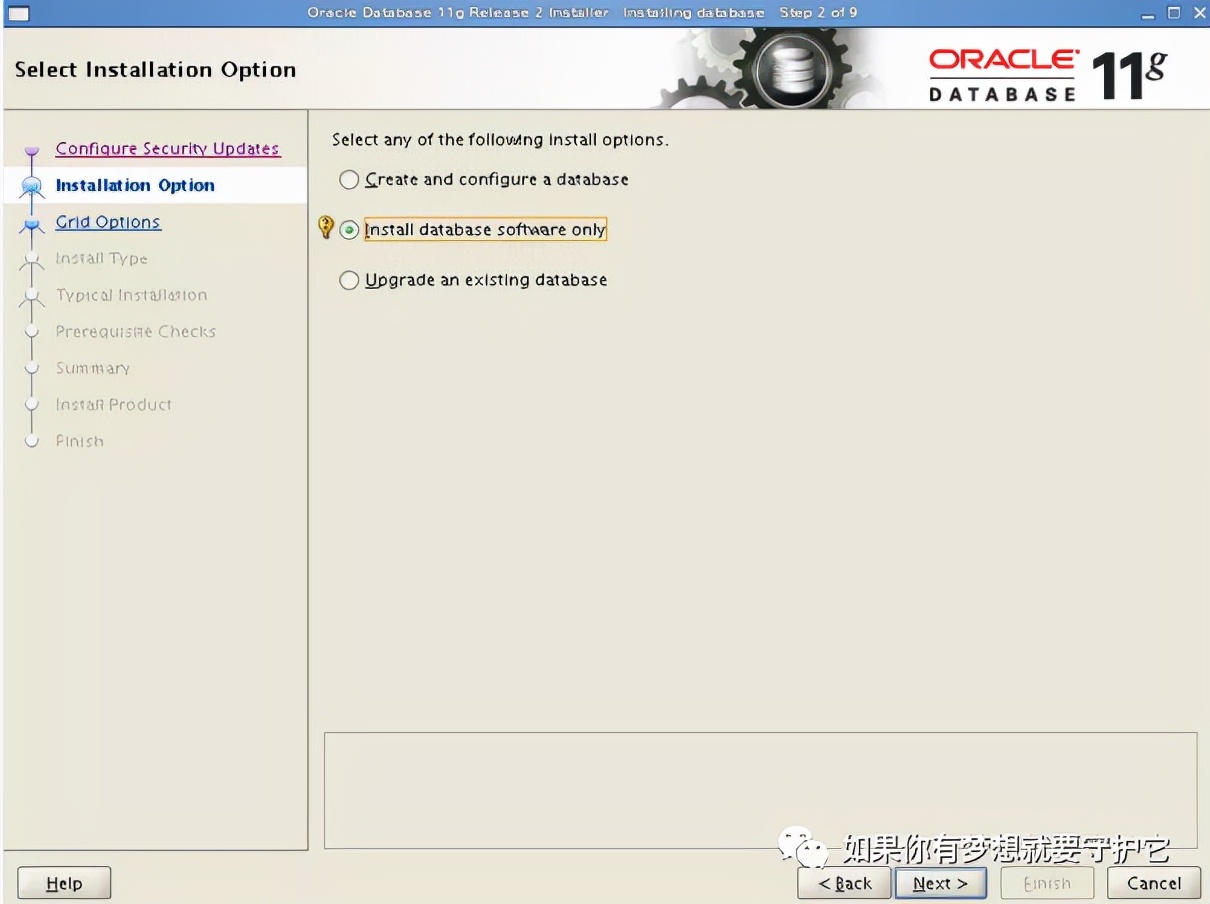Click the Summary step label
The height and width of the screenshot is (904, 1210).
(93, 368)
